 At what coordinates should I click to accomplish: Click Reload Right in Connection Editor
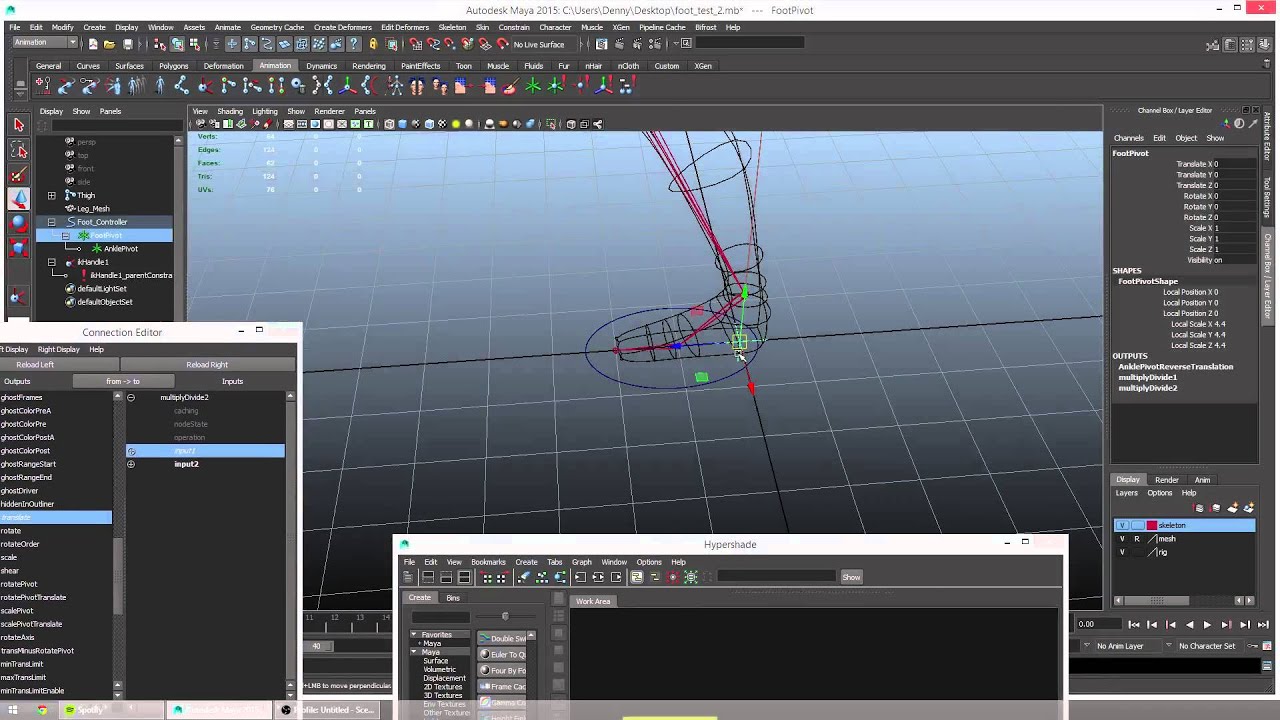click(x=207, y=365)
